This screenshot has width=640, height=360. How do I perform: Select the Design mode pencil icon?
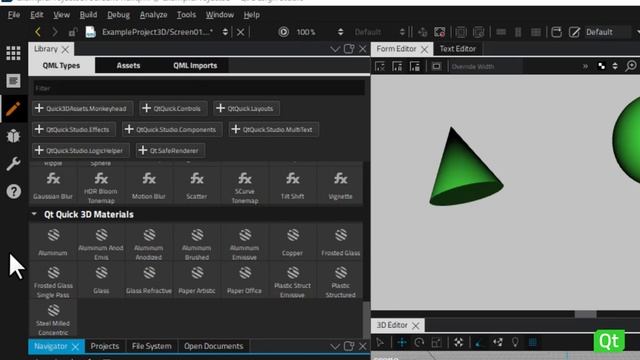13,109
